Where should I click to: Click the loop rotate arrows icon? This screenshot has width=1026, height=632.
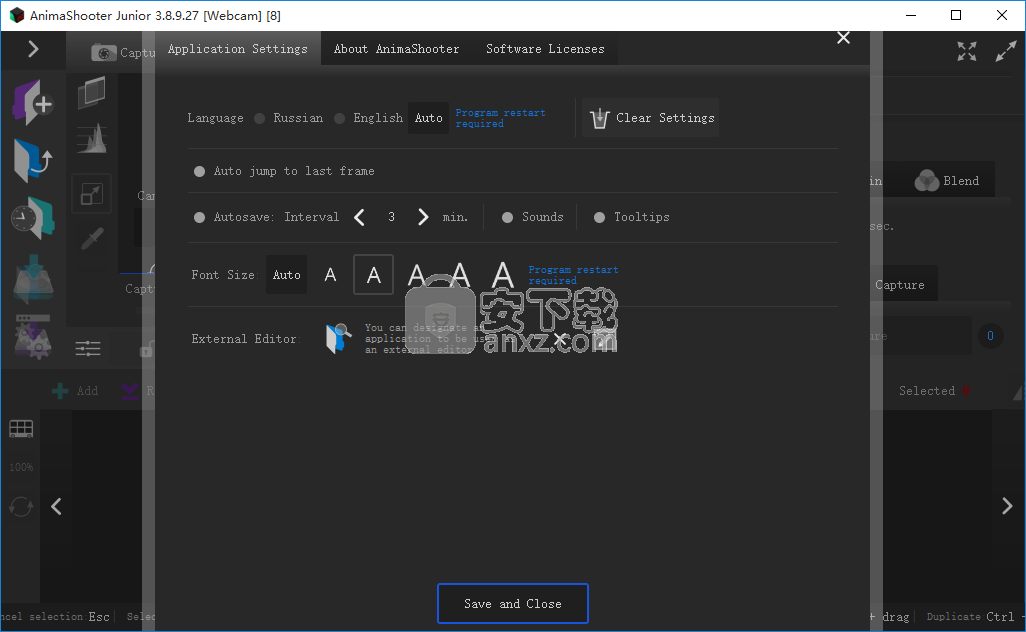tap(21, 506)
